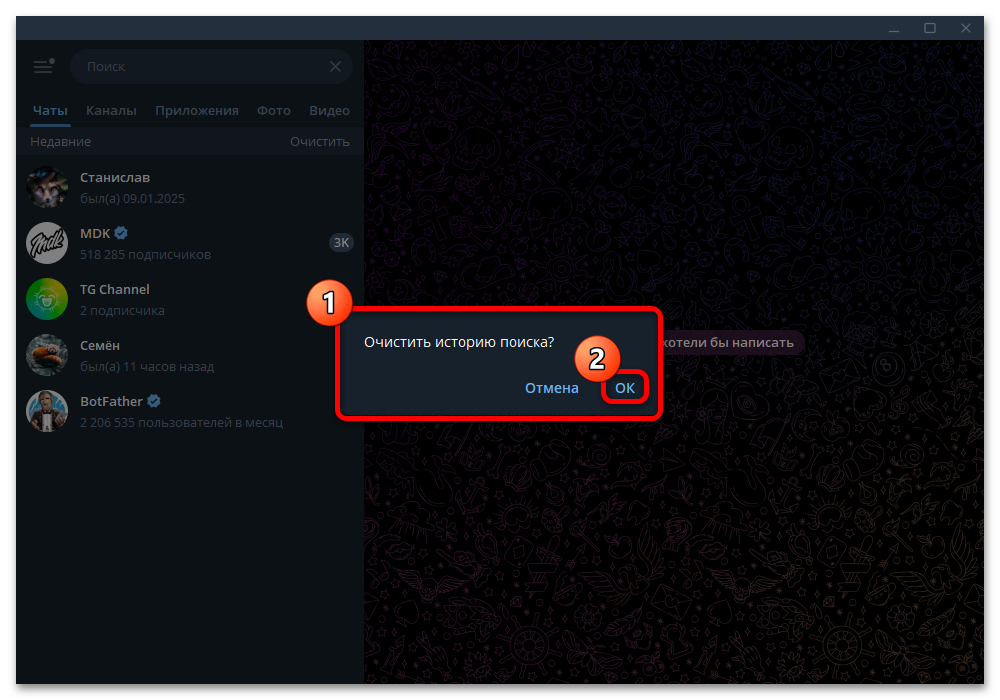Close the Telegram window
Viewport: 1000px width, 700px height.
coord(966,29)
